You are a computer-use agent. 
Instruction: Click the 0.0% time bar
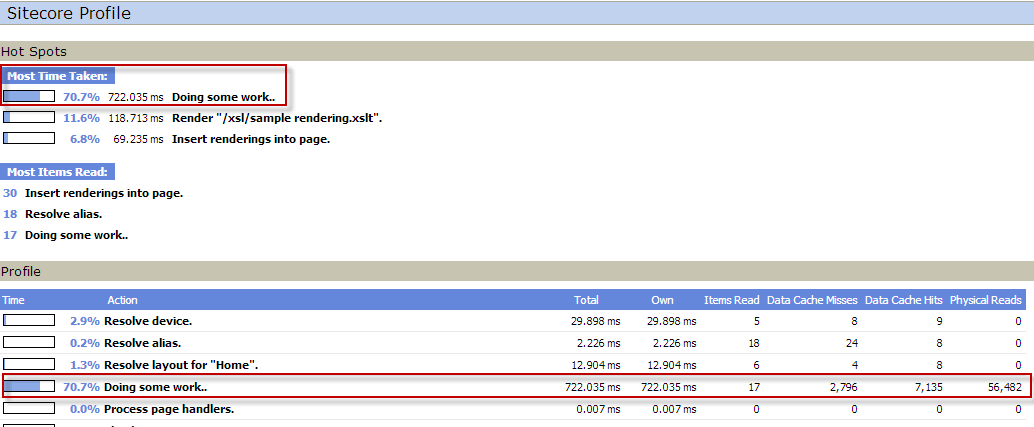coord(29,409)
